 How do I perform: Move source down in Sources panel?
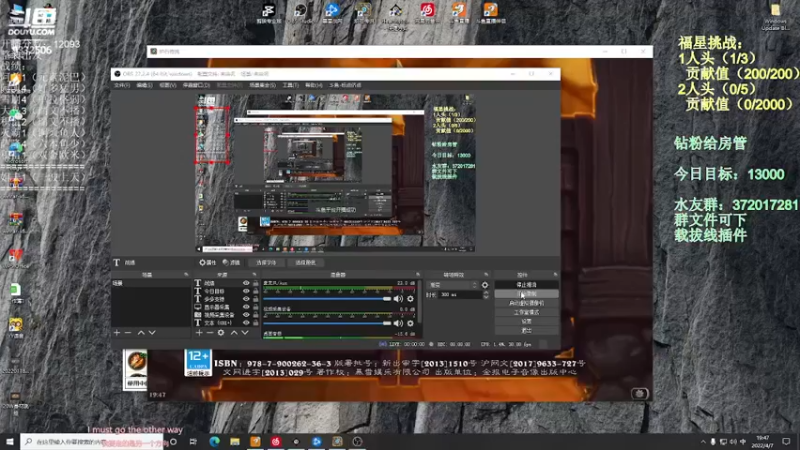[x=245, y=333]
